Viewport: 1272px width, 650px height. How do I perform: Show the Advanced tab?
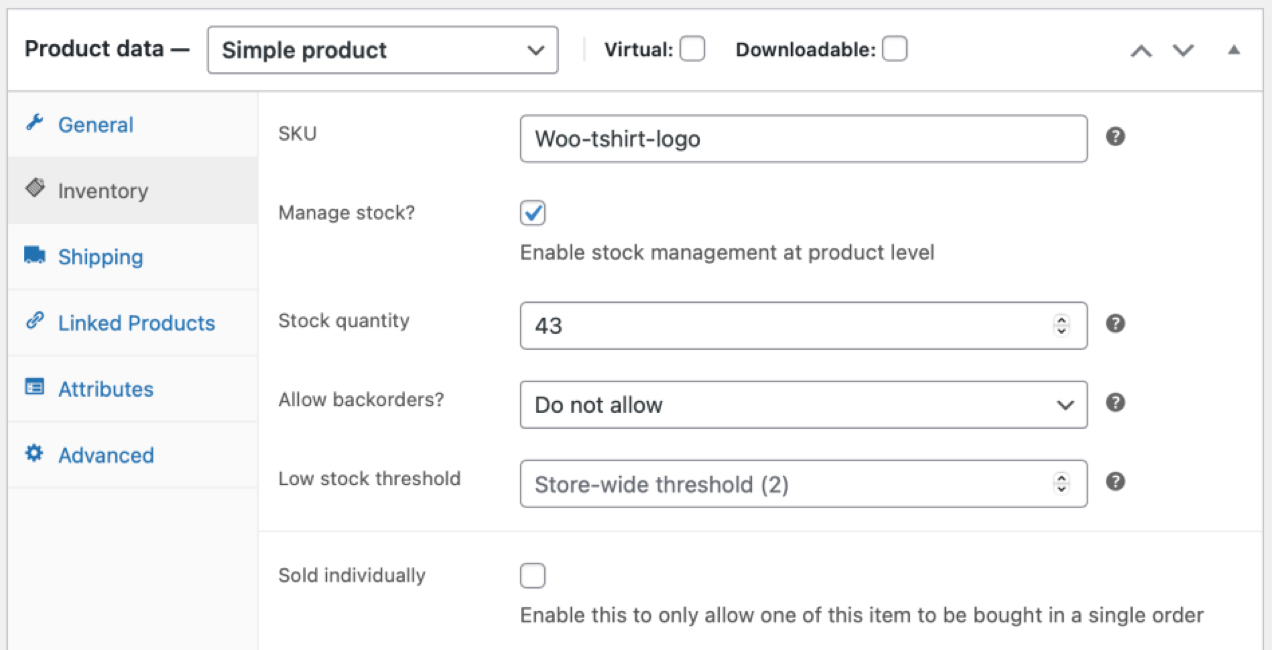pos(133,455)
